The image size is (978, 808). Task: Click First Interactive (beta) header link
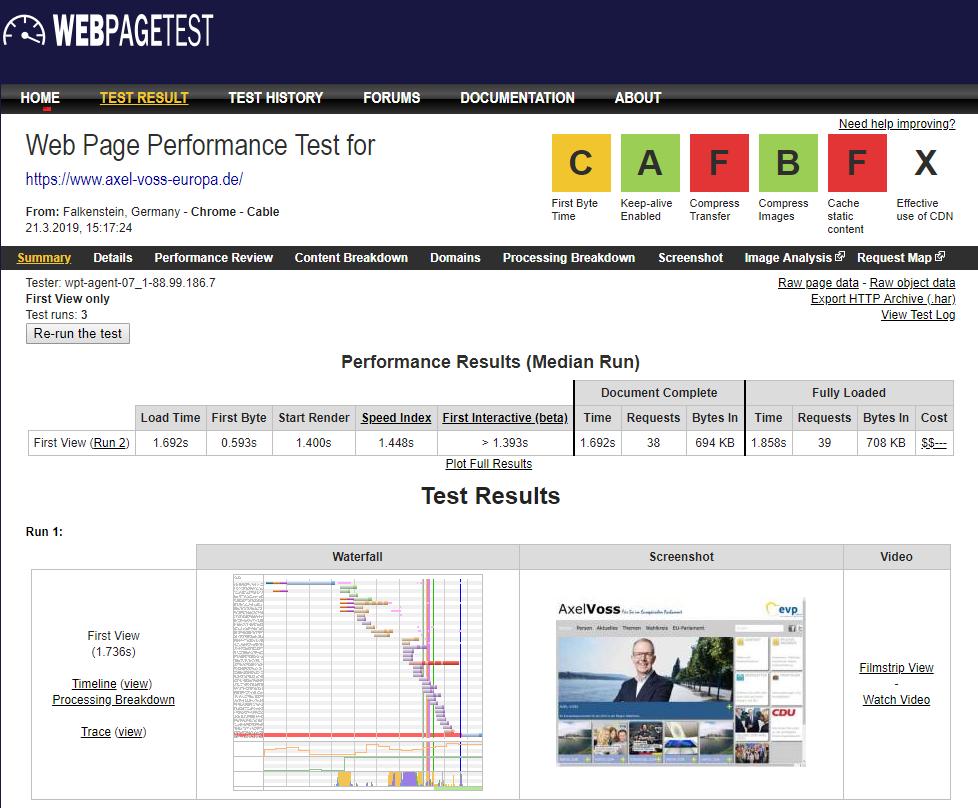[505, 417]
